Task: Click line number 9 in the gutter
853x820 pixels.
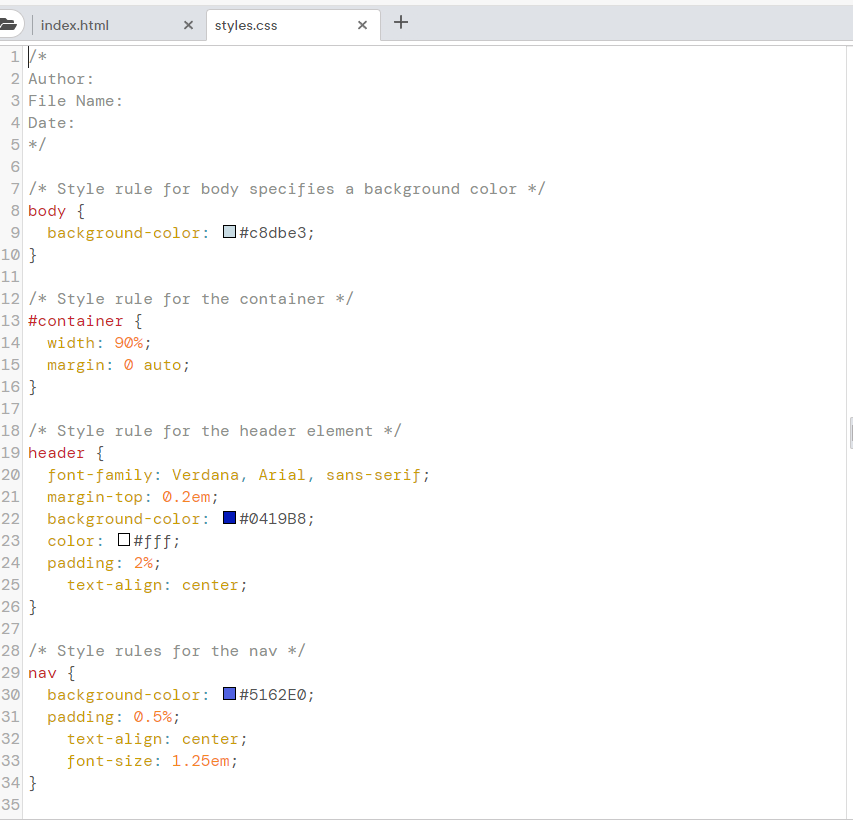Action: click(11, 232)
